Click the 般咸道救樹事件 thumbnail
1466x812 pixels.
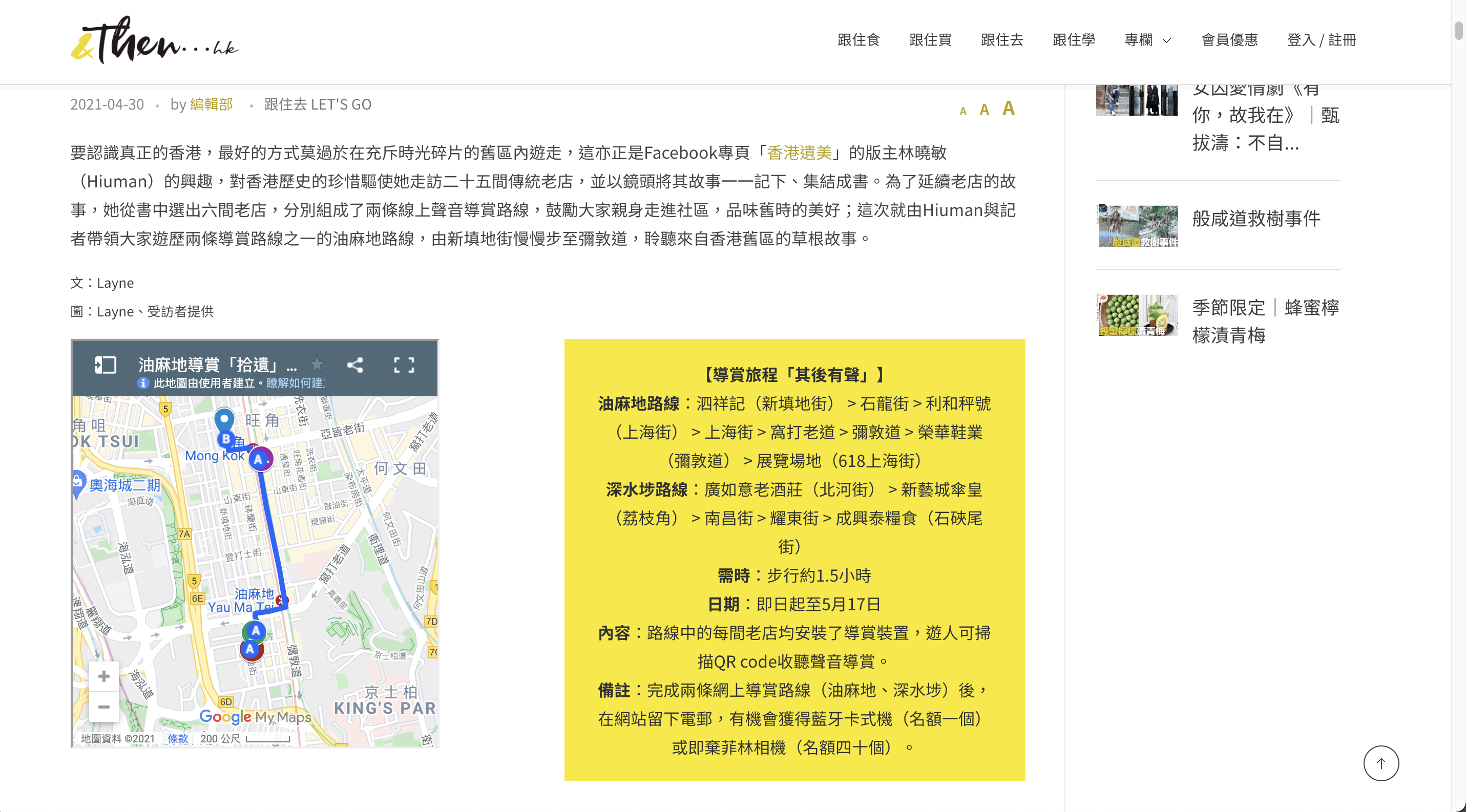pyautogui.click(x=1138, y=226)
